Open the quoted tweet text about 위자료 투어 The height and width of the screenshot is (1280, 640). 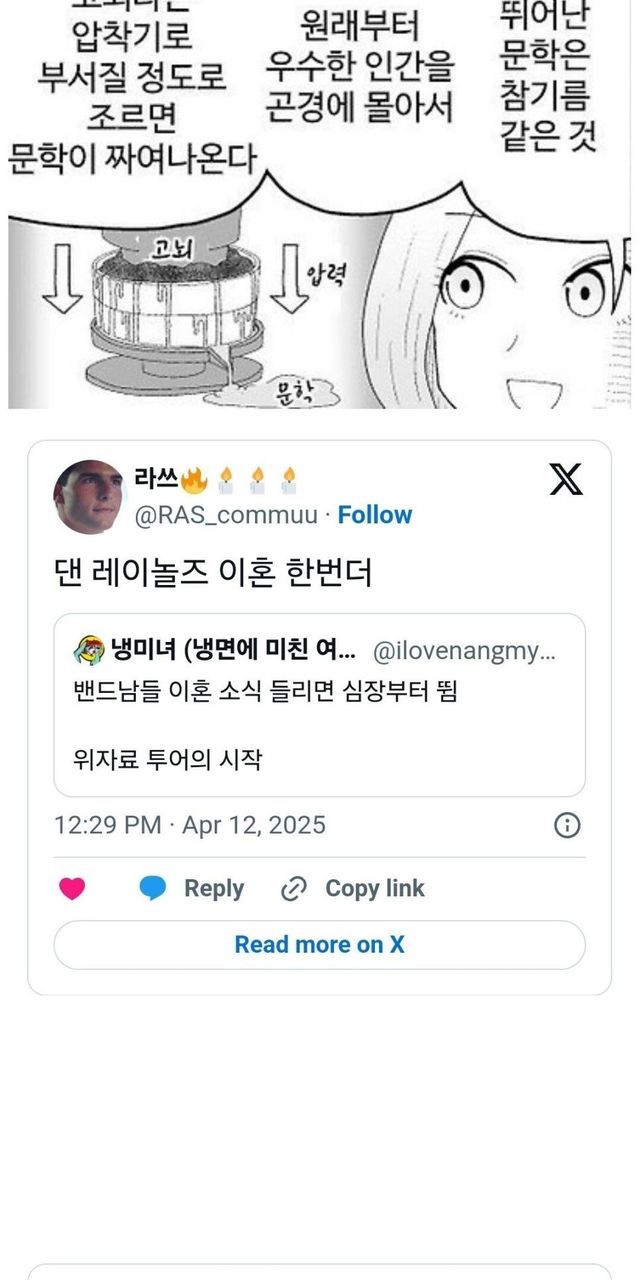tap(167, 759)
